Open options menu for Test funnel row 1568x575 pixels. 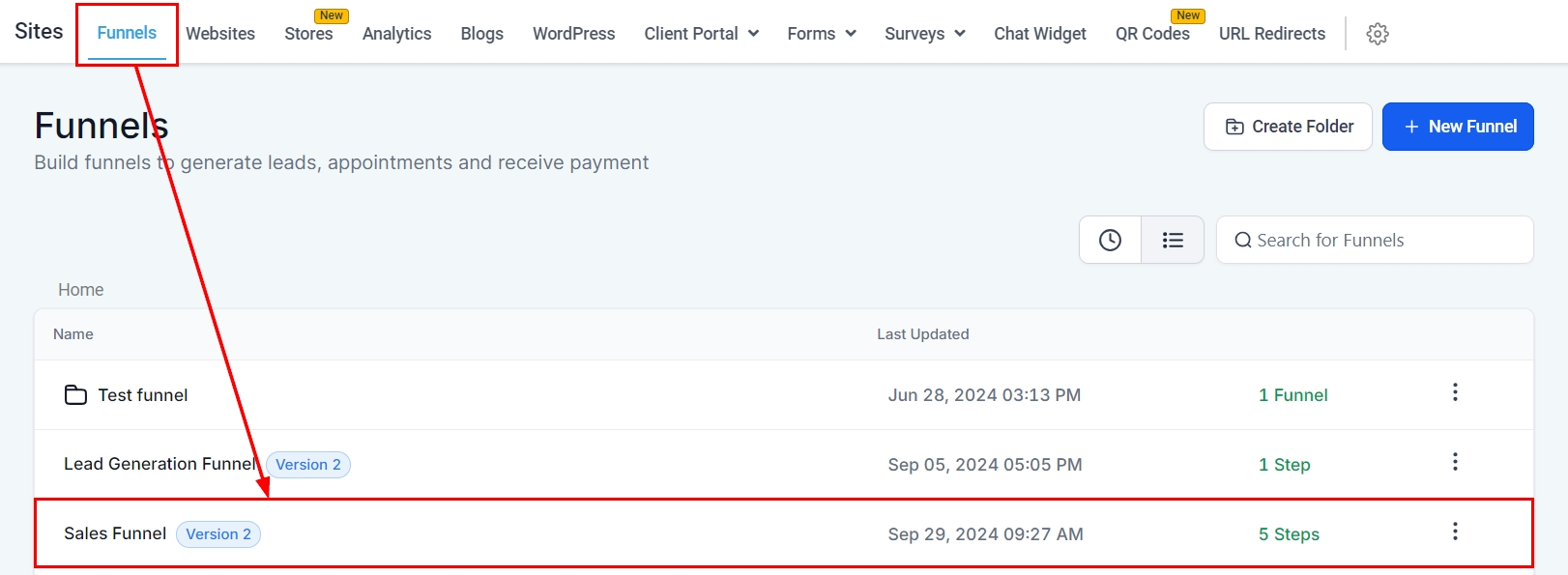[1455, 392]
